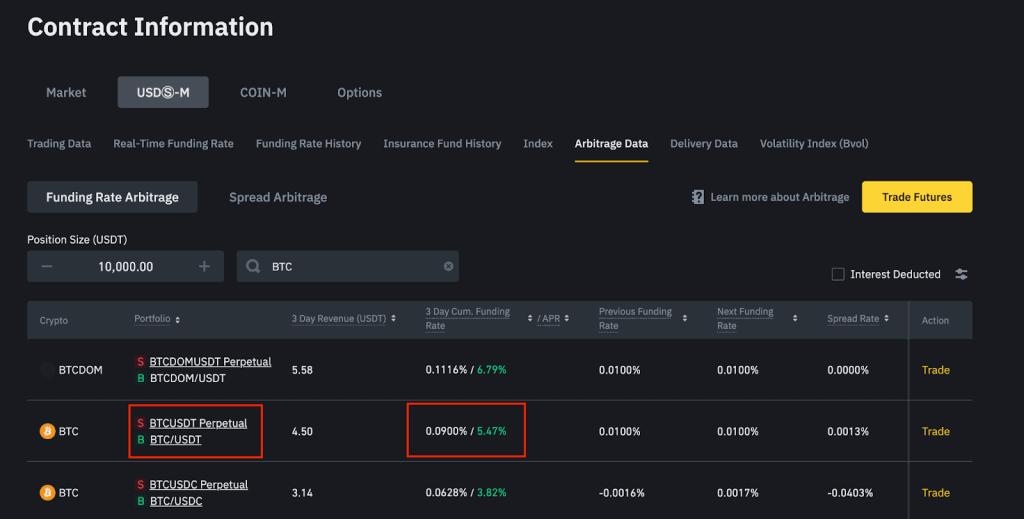Click Trade for the BTCDOM row
Viewport: 1024px width, 519px height.
click(935, 370)
